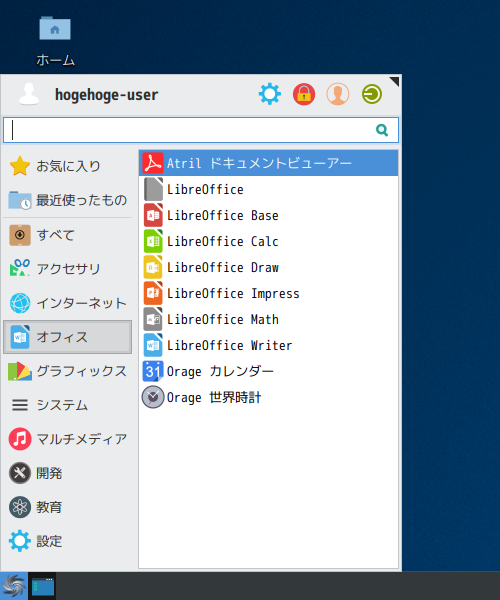Screen dimensions: 500x600
Task: Open Orage カレンダー application
Action: 269,371
